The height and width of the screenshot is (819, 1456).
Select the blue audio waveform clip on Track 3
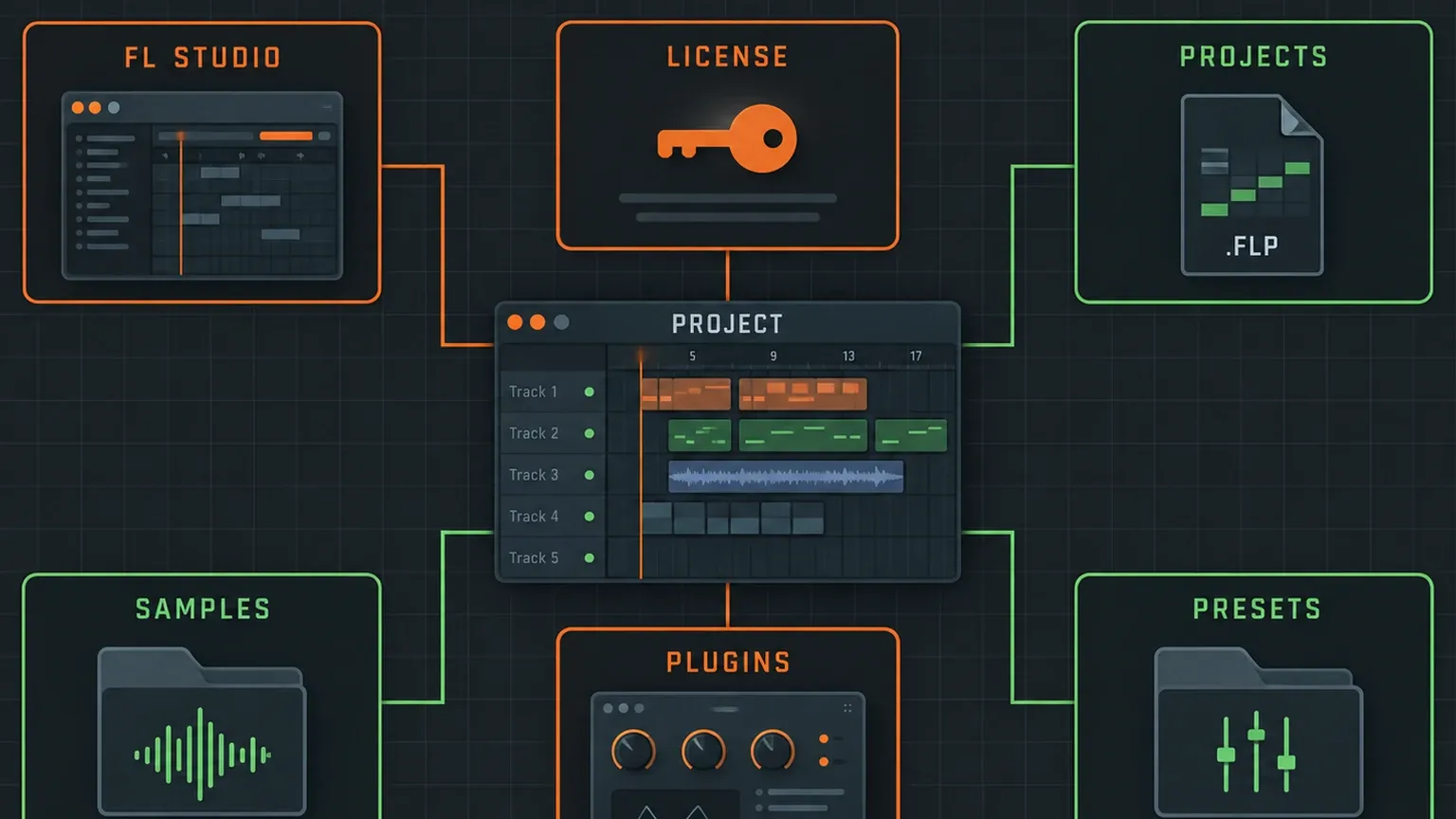pos(786,477)
